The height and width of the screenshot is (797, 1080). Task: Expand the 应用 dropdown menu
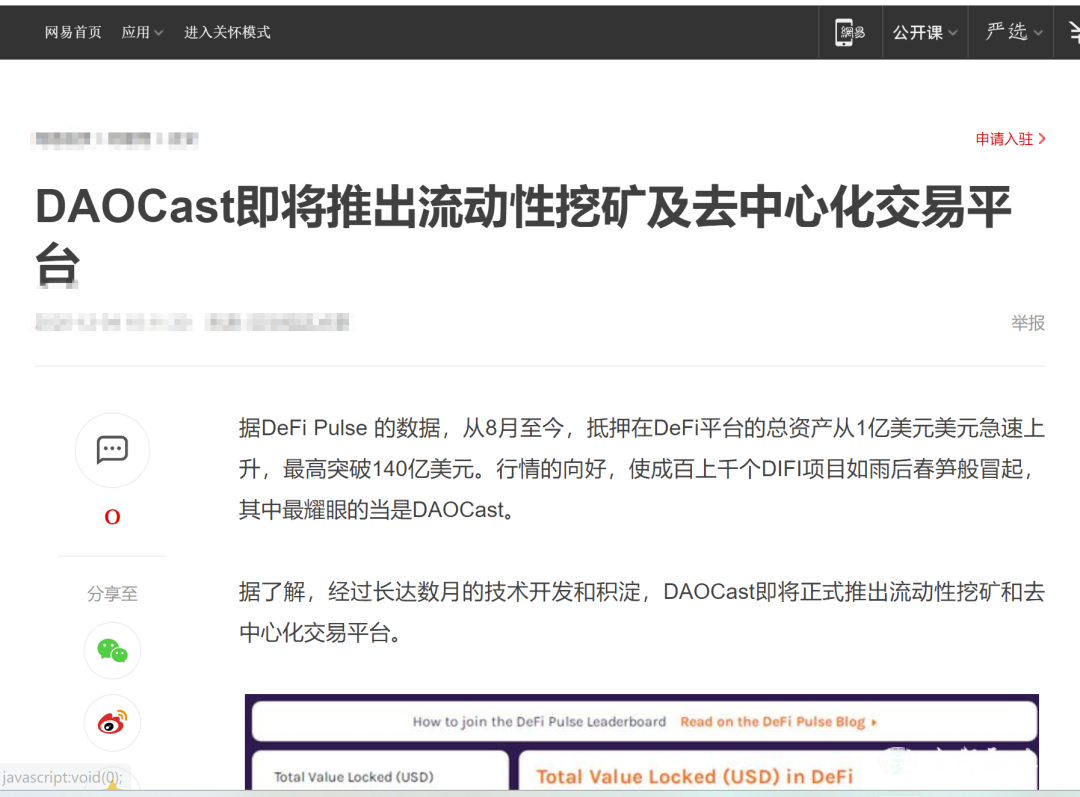[x=142, y=32]
